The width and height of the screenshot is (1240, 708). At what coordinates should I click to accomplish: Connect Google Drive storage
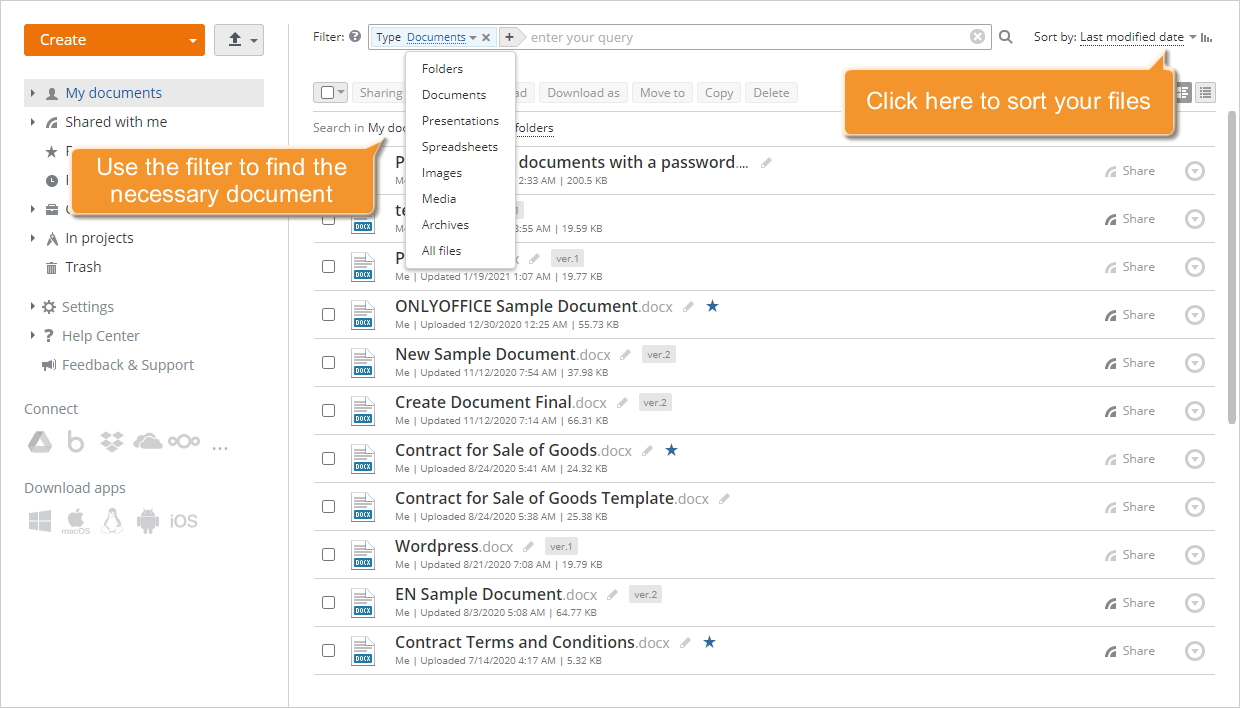(40, 442)
